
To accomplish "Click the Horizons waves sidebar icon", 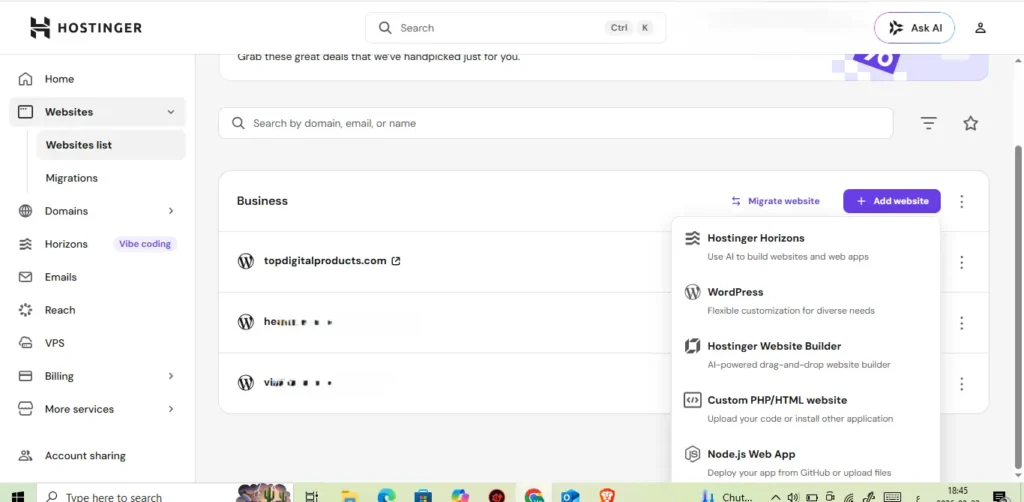I will [25, 244].
